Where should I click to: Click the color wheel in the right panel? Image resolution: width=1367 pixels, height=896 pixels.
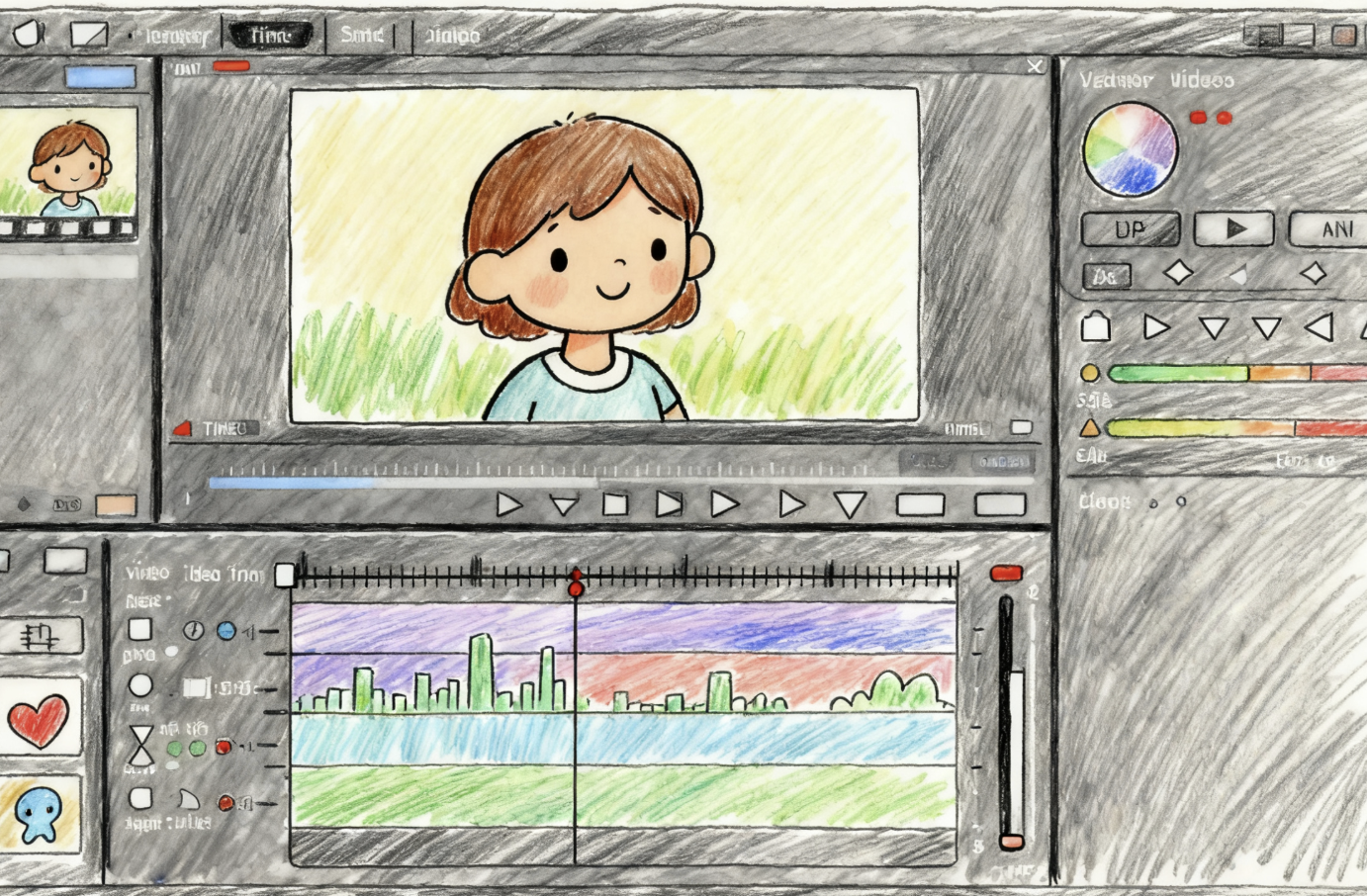[x=1131, y=149]
